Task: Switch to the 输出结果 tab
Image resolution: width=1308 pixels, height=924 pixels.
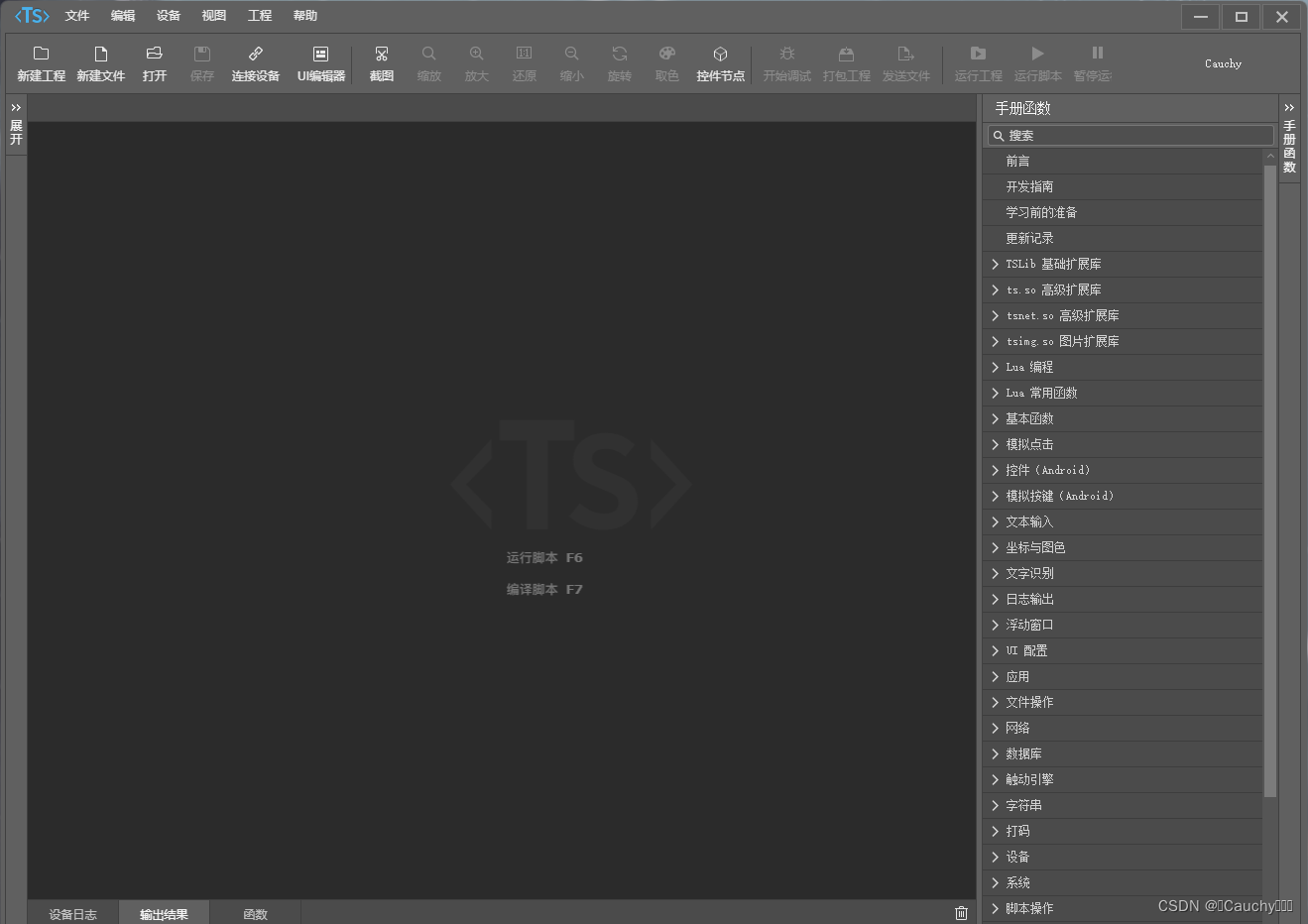Action: (x=164, y=914)
